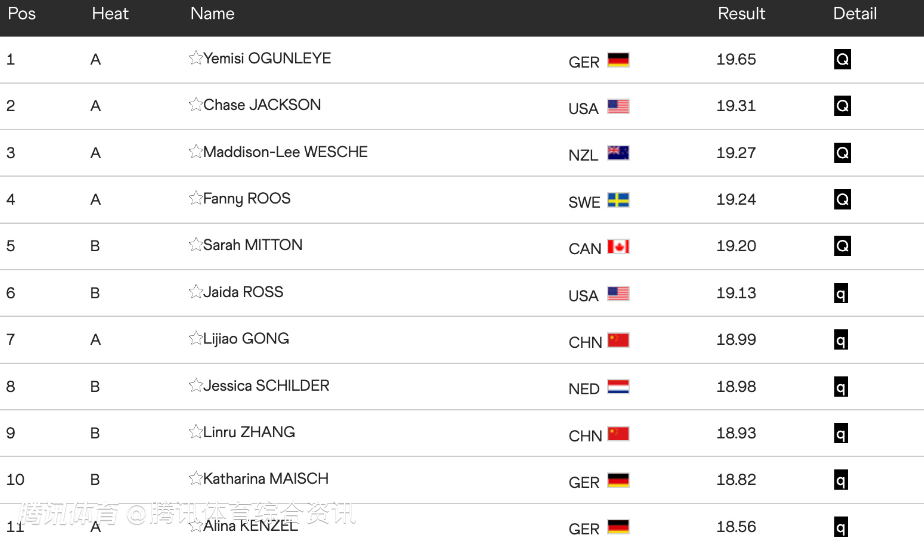Click the New Zealand flag for WESCHE
The height and width of the screenshot is (541, 924).
coord(618,153)
